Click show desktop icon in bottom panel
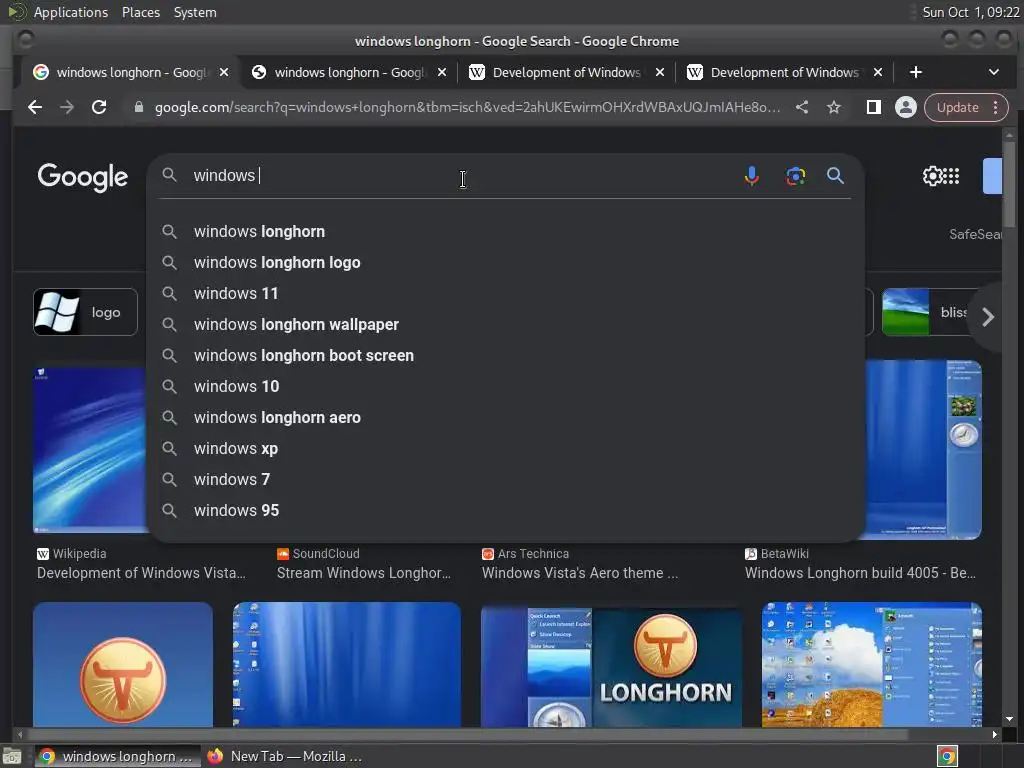The height and width of the screenshot is (768, 1024). pos(12,756)
